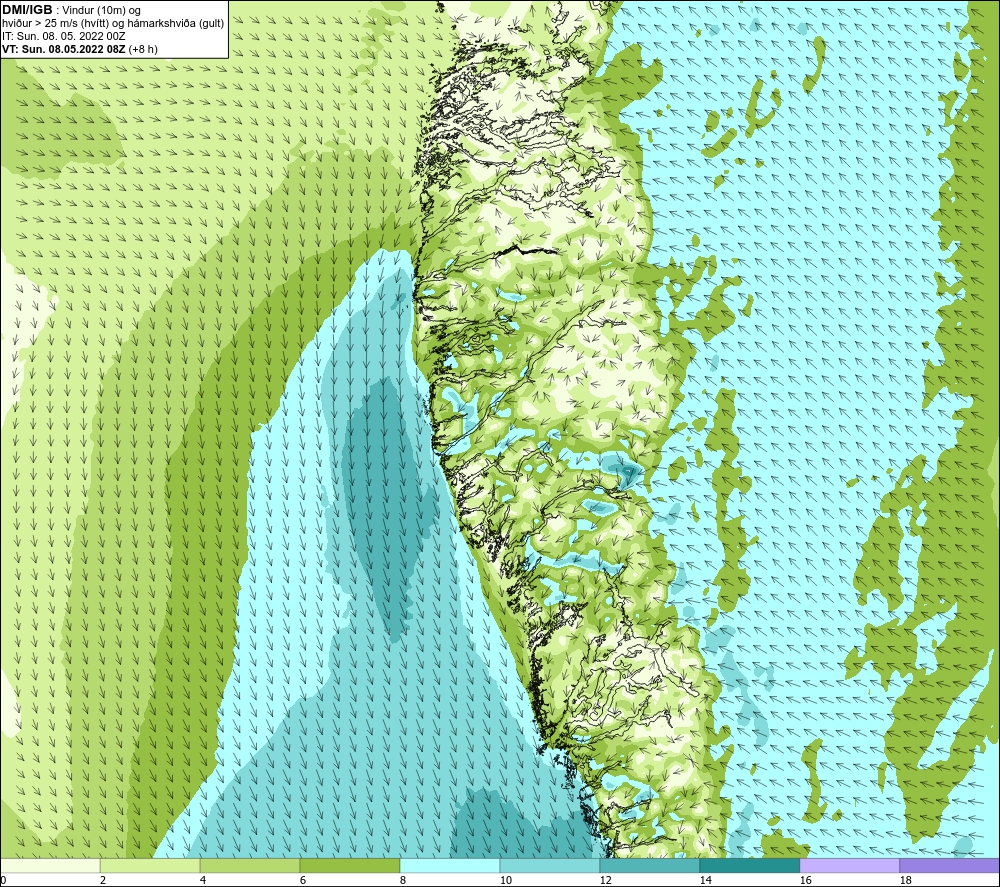Image resolution: width=1000 pixels, height=887 pixels.
Task: Click the 'IT: Sun. 08. 05. 2022 00Z' line
Action: coord(64,36)
